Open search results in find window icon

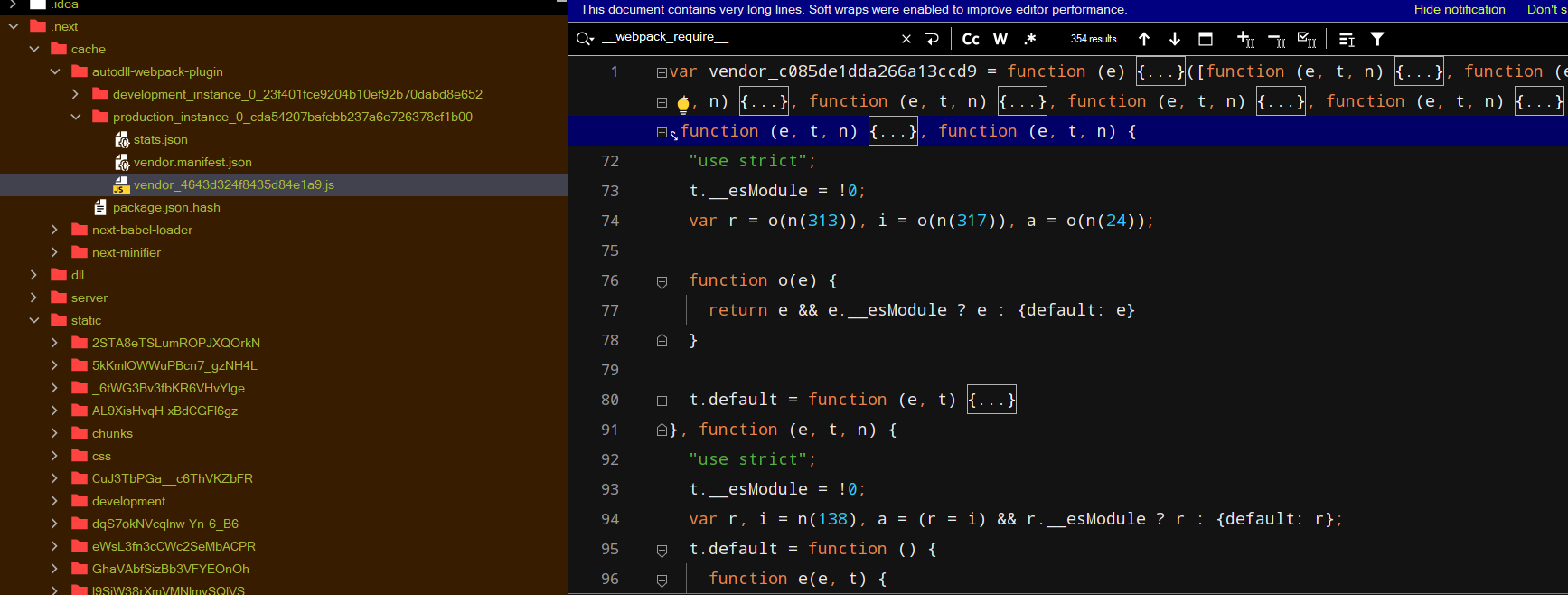coord(1206,39)
